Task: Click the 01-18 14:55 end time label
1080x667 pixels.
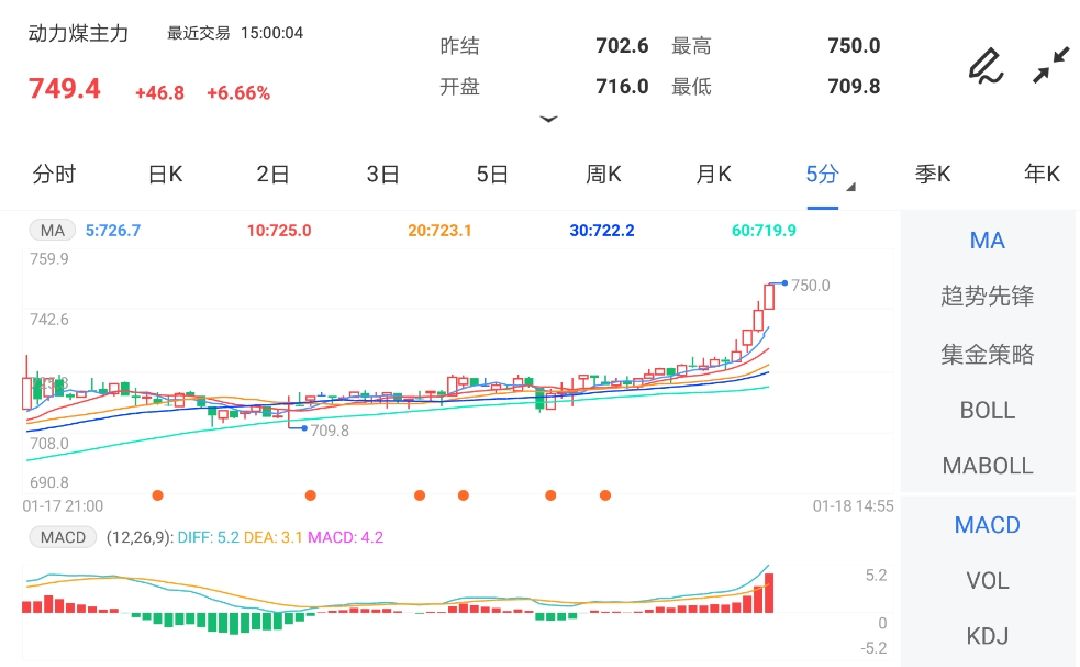Action: point(853,506)
